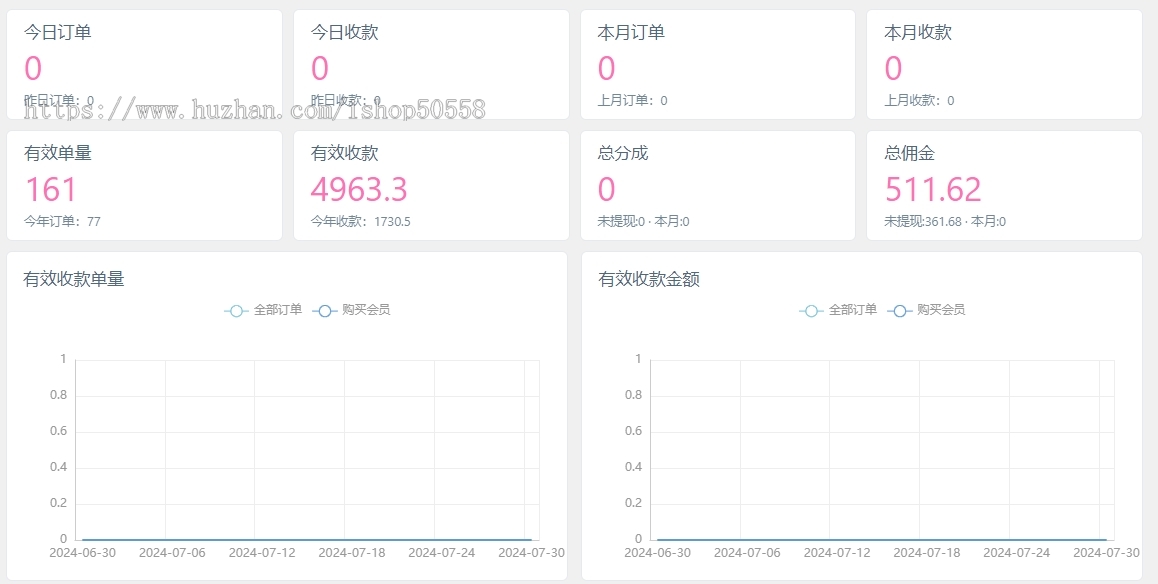Toggle 全部订单 legend in 有效收款单量 chart
1158x584 pixels.
(264, 310)
